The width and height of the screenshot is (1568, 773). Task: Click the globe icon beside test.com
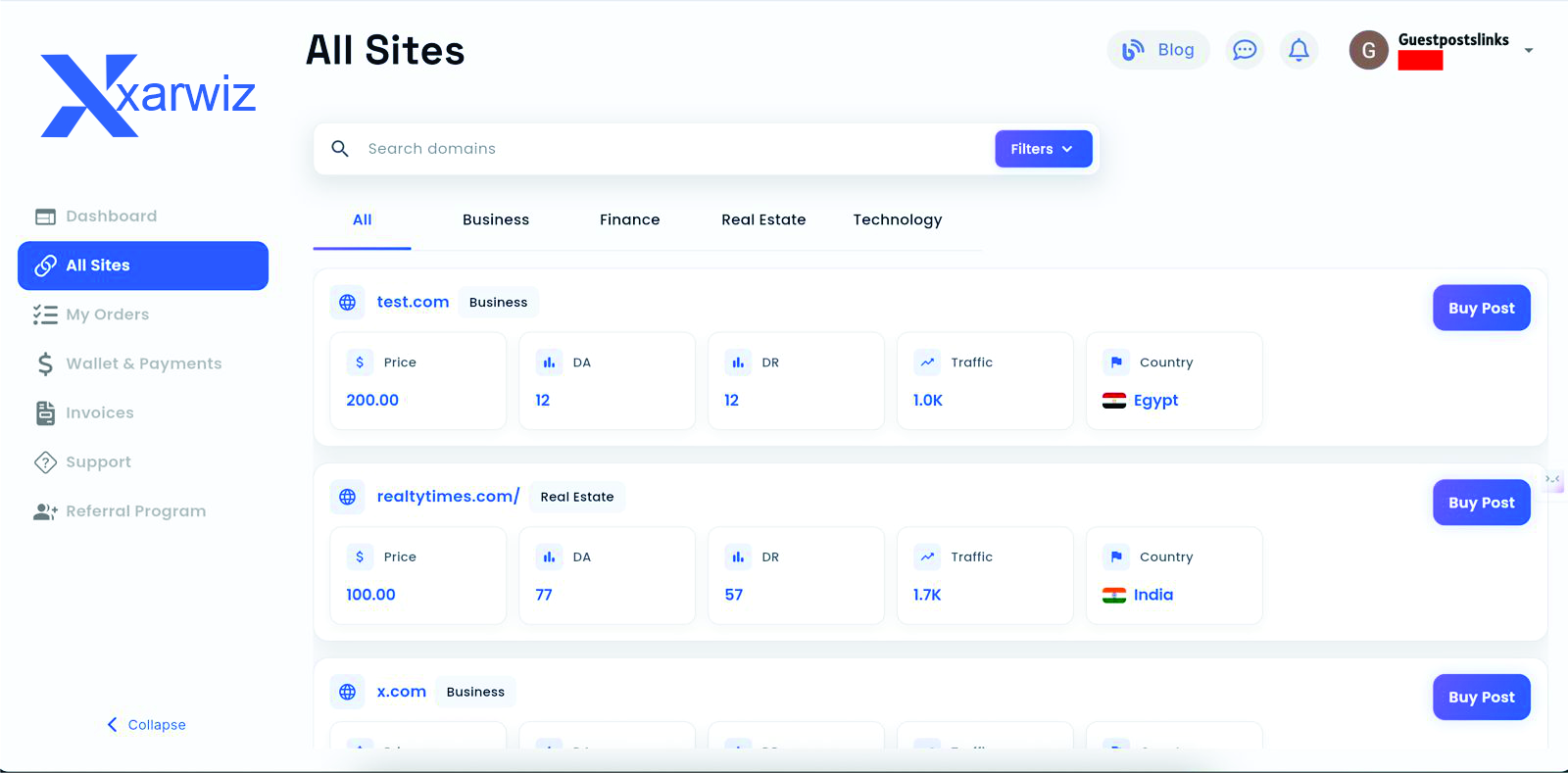(x=347, y=303)
